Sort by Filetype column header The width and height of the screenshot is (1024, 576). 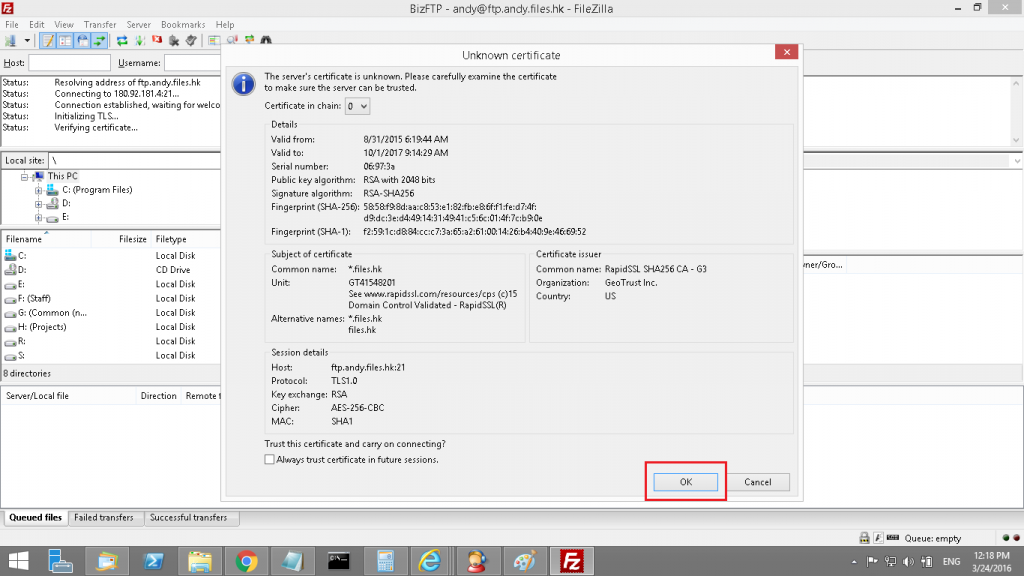(185, 239)
